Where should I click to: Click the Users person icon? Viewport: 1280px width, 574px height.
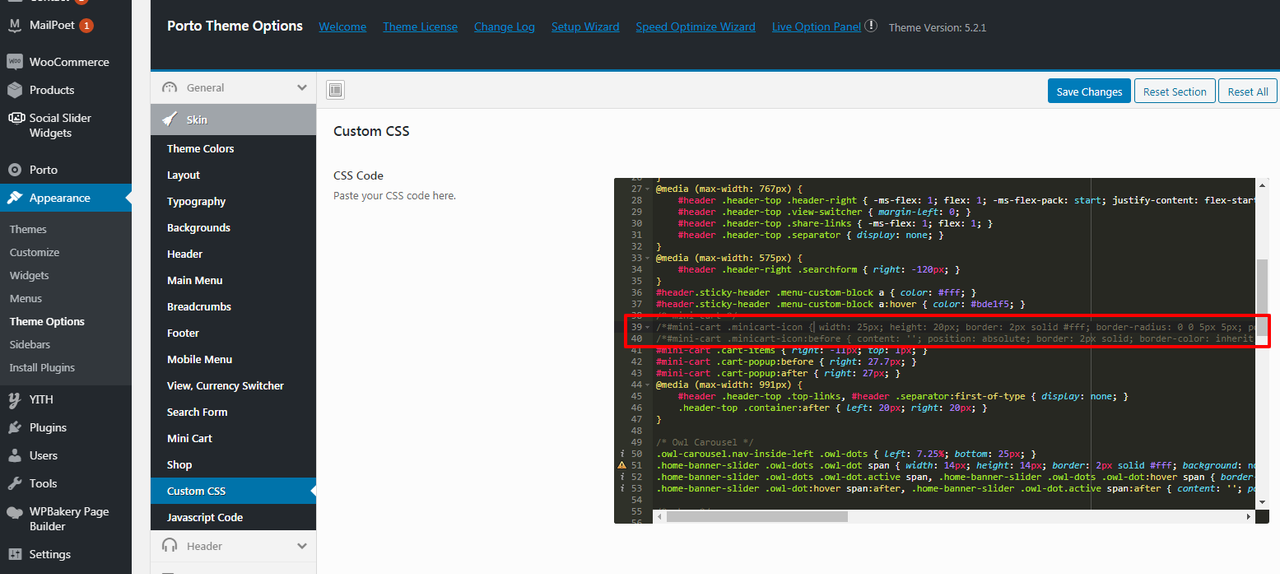tap(15, 456)
